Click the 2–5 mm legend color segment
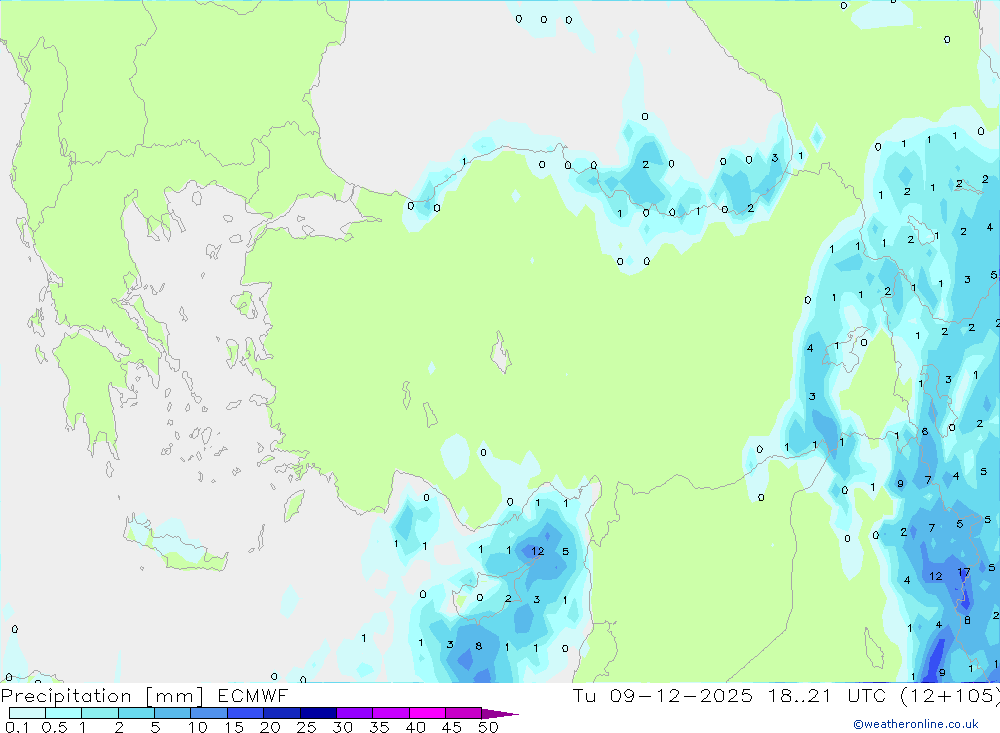This screenshot has height=733, width=1000. coord(136,713)
